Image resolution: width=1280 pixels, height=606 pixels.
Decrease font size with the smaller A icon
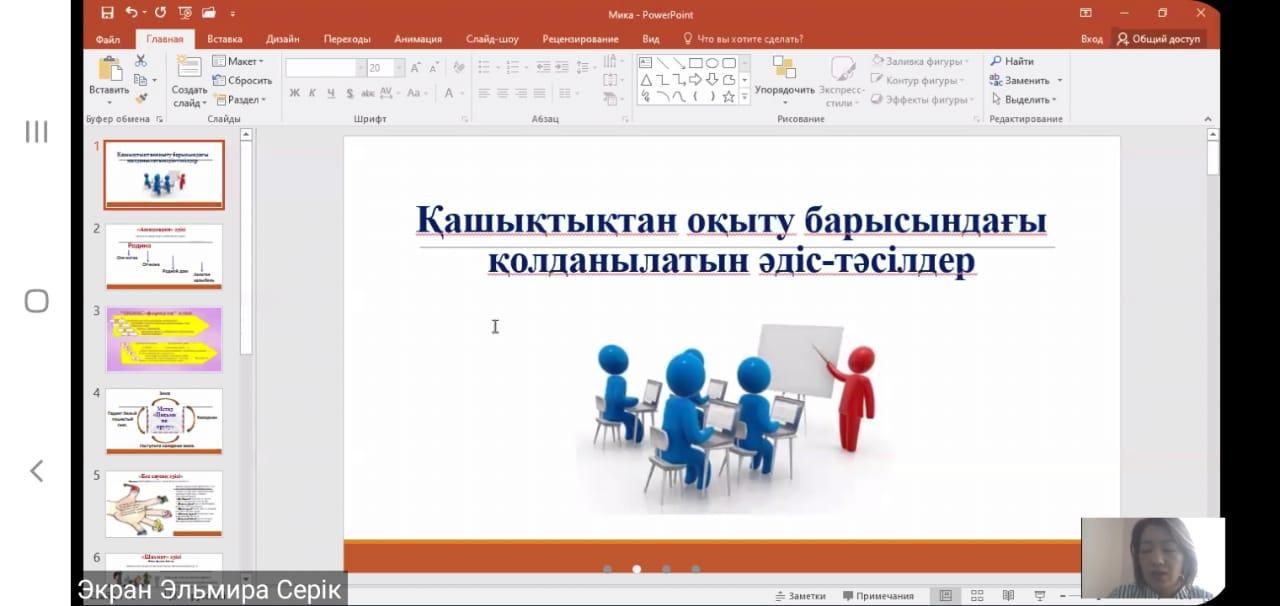435,68
